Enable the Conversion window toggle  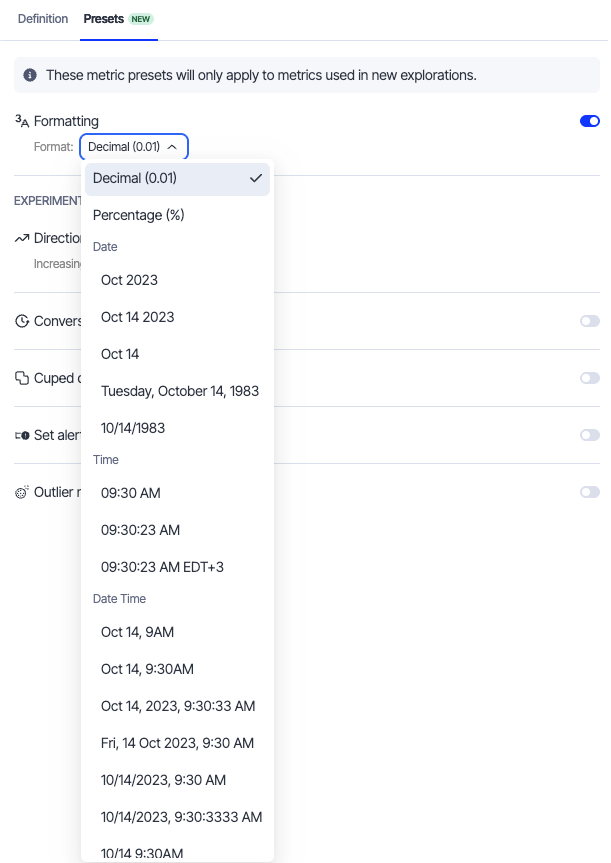589,321
